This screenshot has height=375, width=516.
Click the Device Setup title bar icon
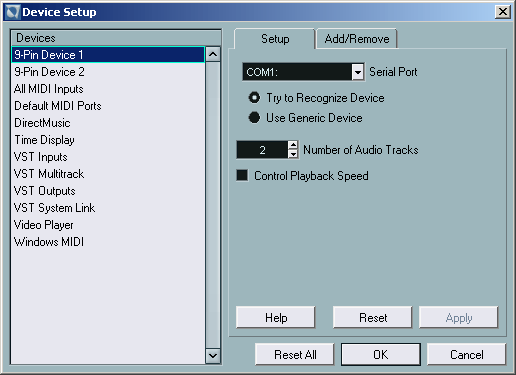tap(13, 12)
